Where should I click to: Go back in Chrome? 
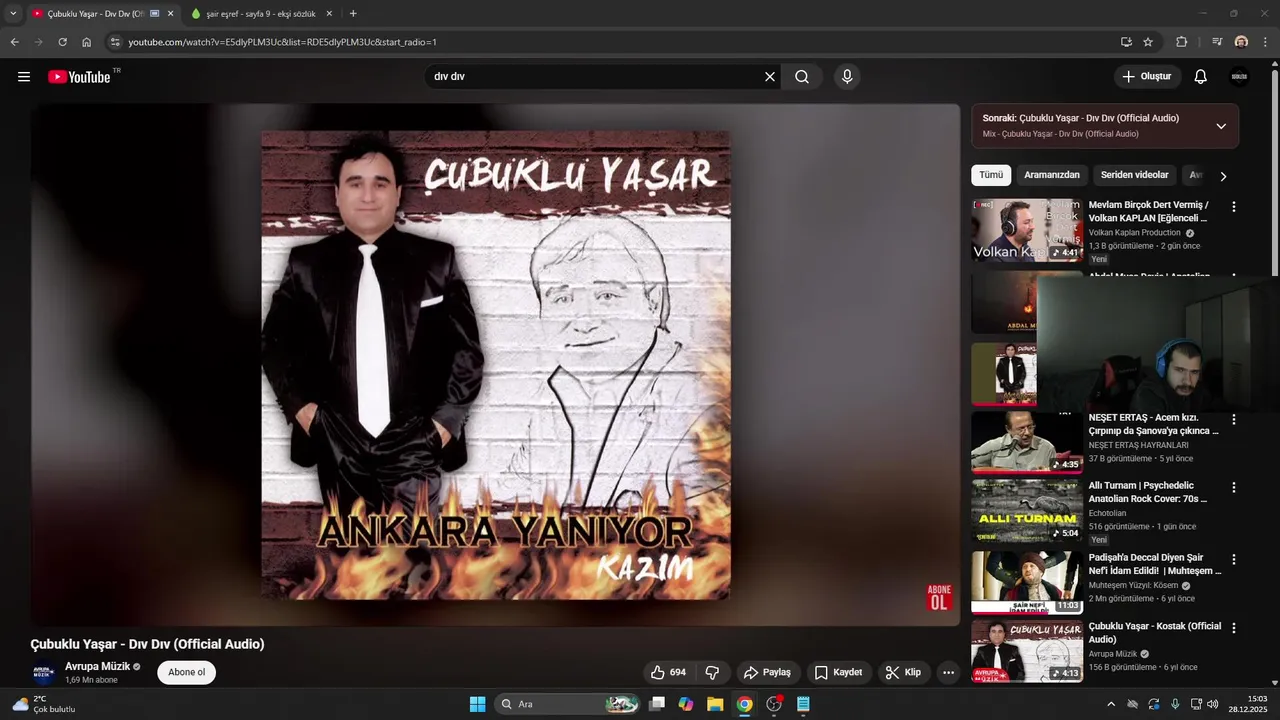click(14, 42)
